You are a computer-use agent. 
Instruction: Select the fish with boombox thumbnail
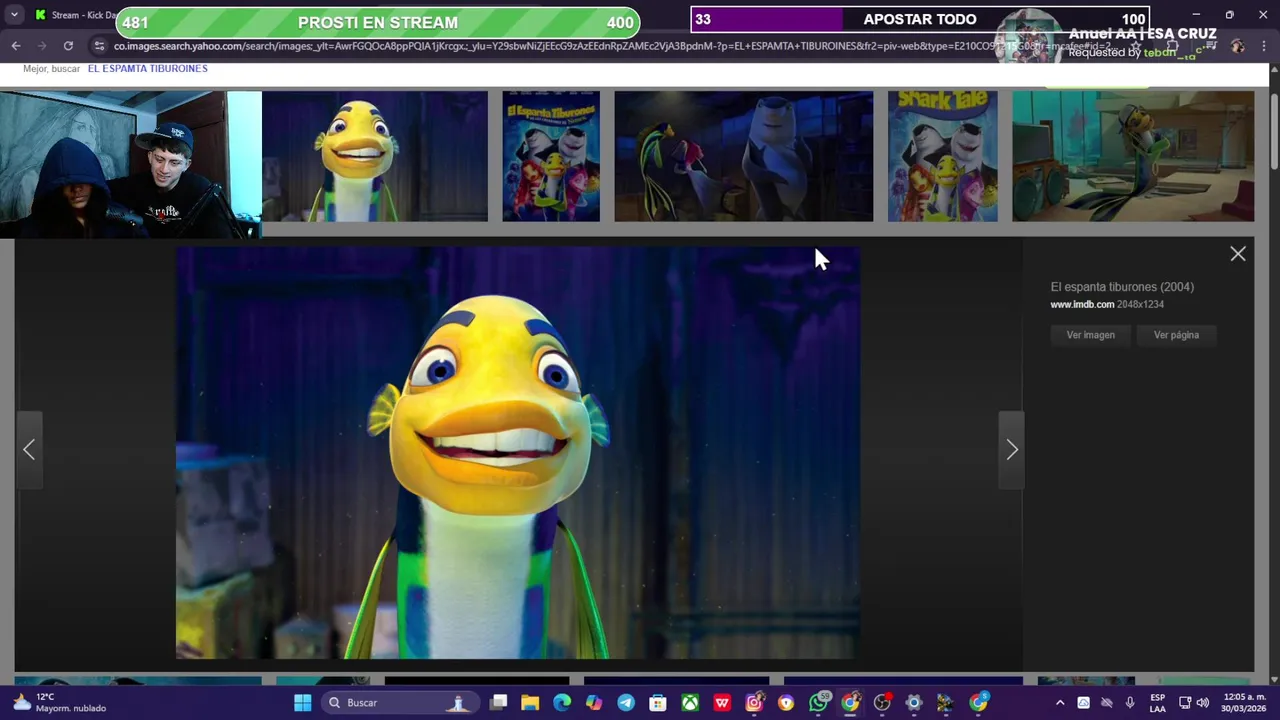[1133, 156]
